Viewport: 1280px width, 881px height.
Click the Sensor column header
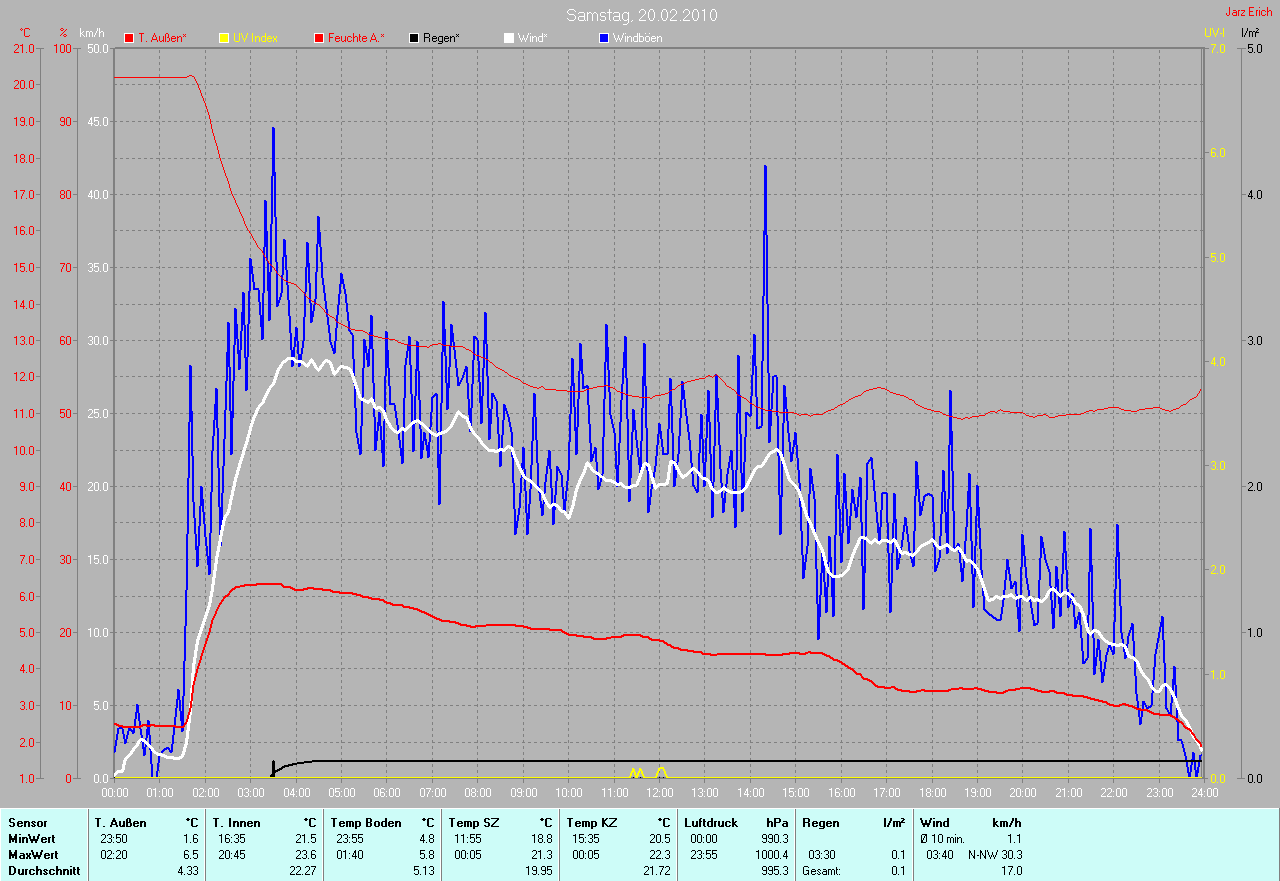pyautogui.click(x=27, y=822)
